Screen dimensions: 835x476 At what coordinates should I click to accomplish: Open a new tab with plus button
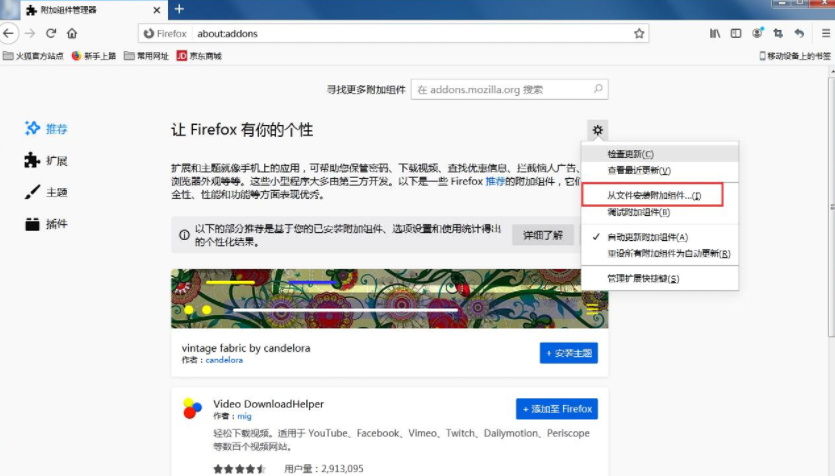tap(179, 9)
